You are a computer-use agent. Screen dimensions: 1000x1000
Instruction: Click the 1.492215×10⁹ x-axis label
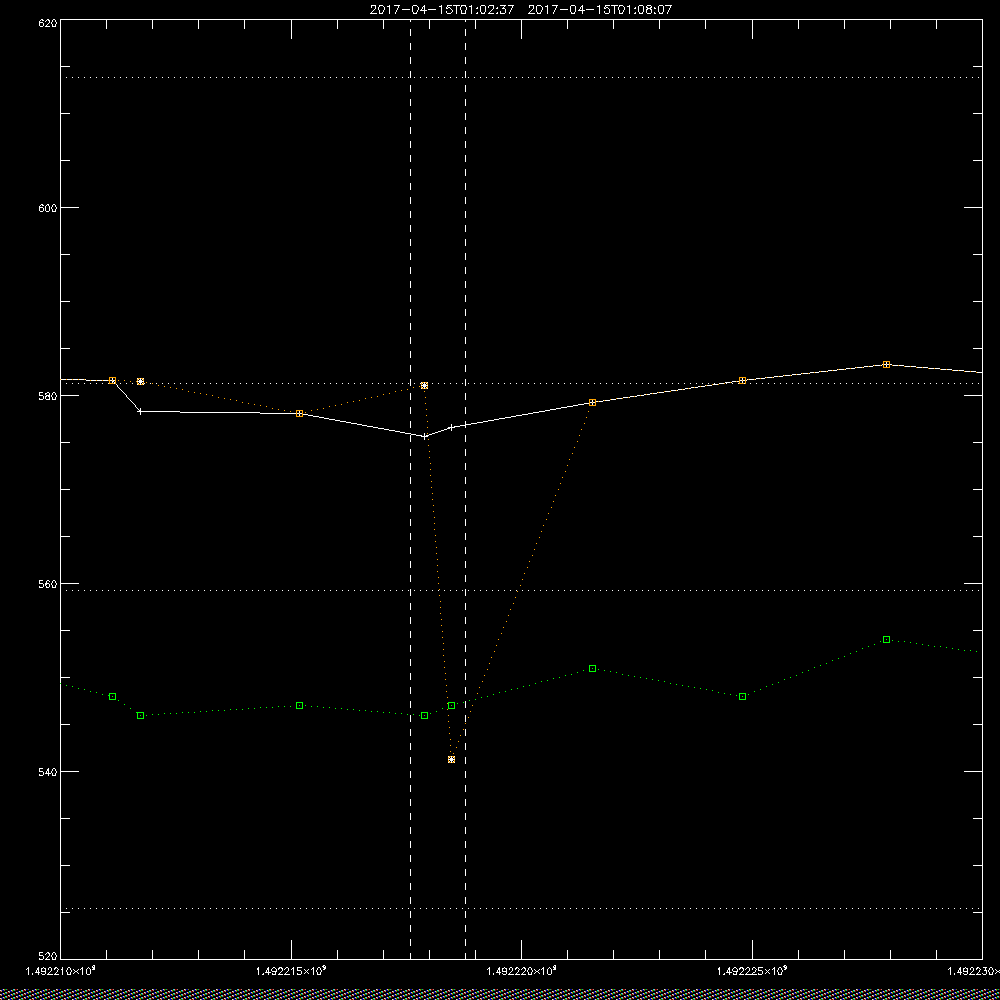pyautogui.click(x=291, y=971)
